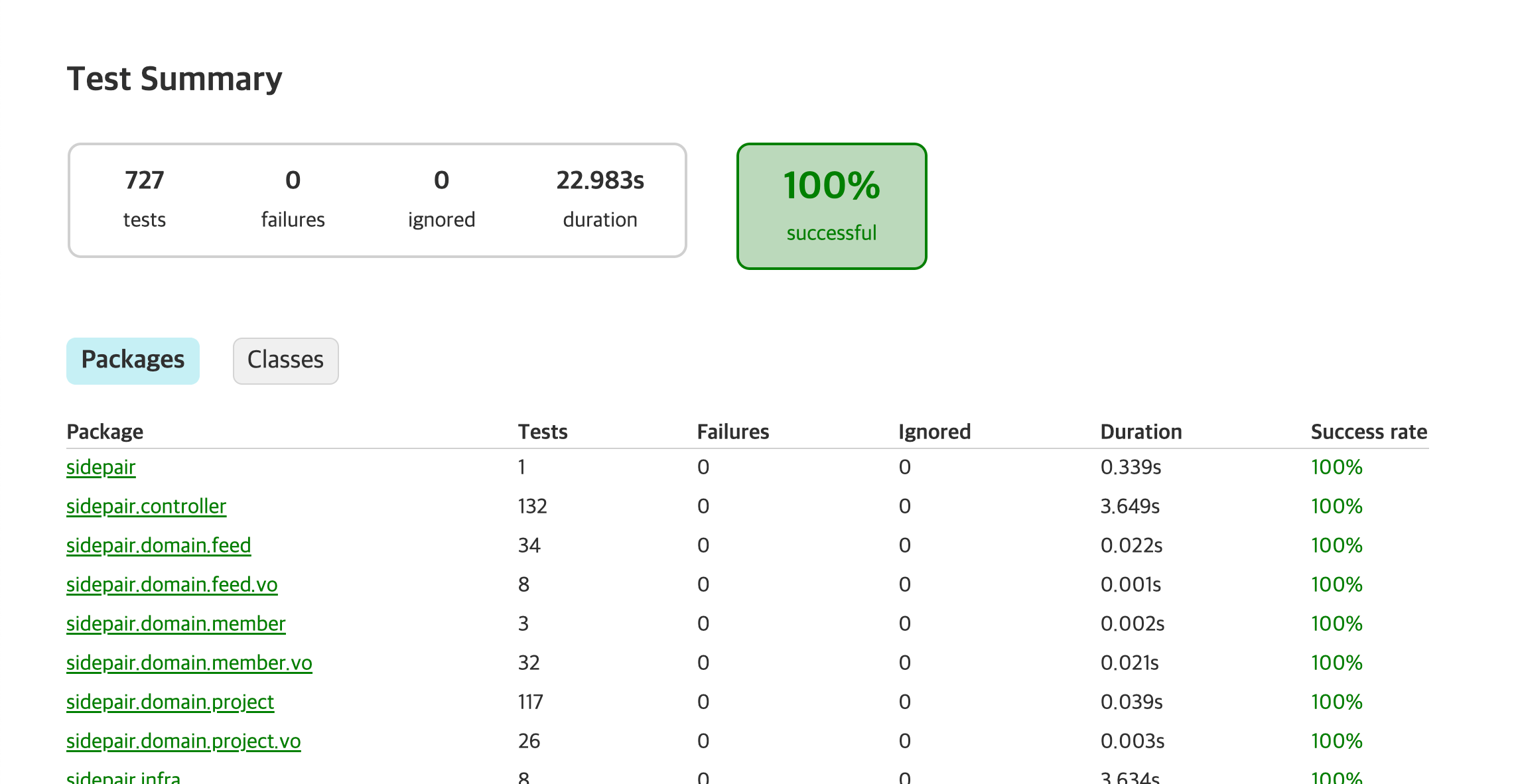Open sidepair.domain.project.vo package link
Image resolution: width=1518 pixels, height=784 pixels.
[183, 741]
